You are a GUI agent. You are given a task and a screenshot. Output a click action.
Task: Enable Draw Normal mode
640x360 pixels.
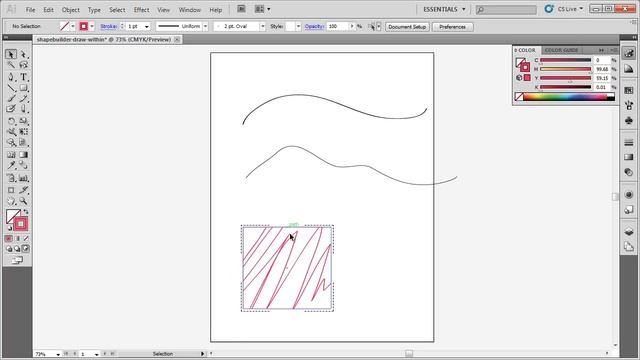pos(9,249)
